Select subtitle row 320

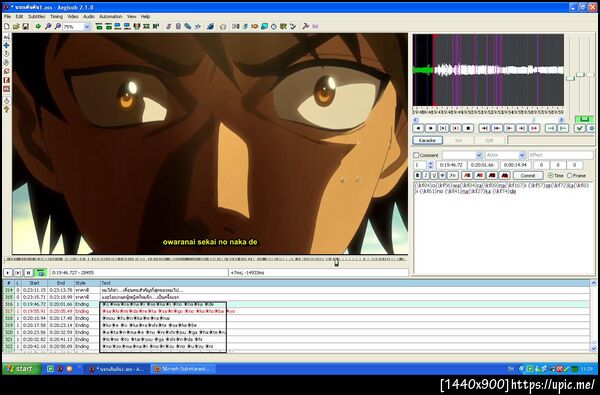pos(295,332)
